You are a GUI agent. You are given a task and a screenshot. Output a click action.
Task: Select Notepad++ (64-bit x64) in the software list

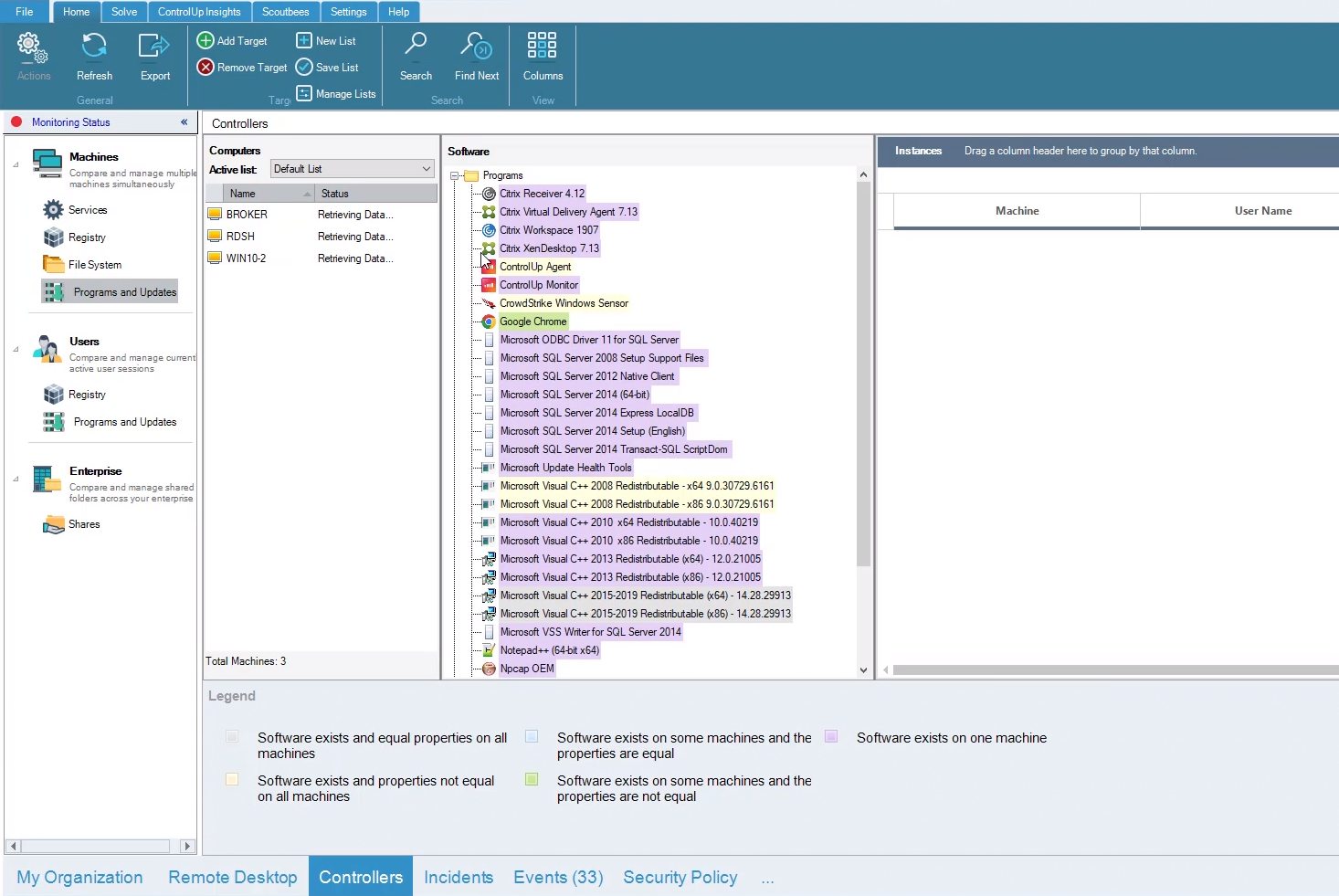pos(550,650)
